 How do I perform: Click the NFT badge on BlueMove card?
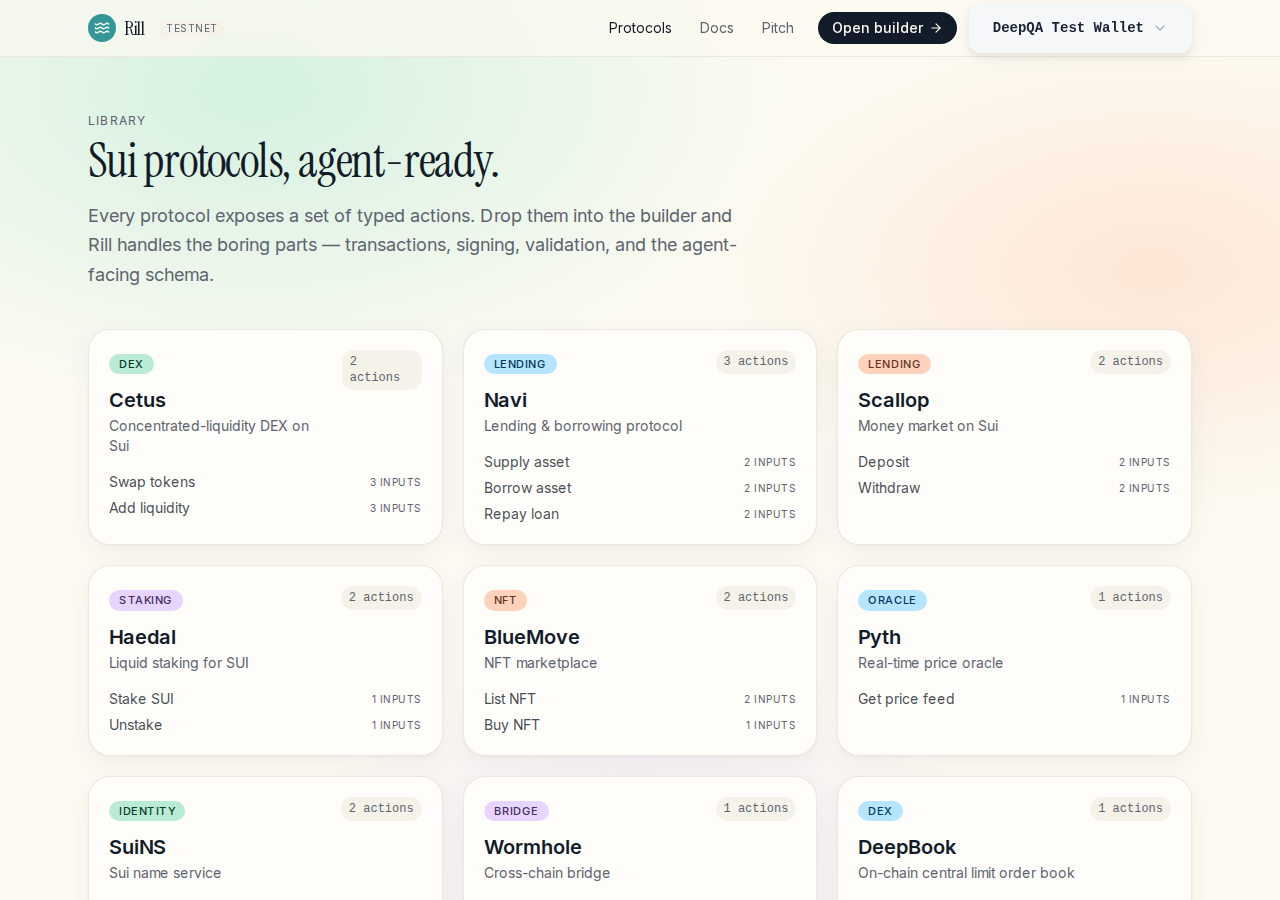point(505,600)
